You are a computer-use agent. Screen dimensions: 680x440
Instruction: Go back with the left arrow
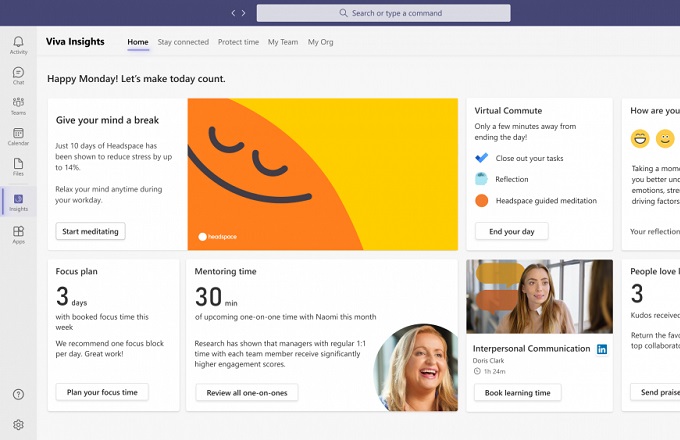[x=233, y=13]
